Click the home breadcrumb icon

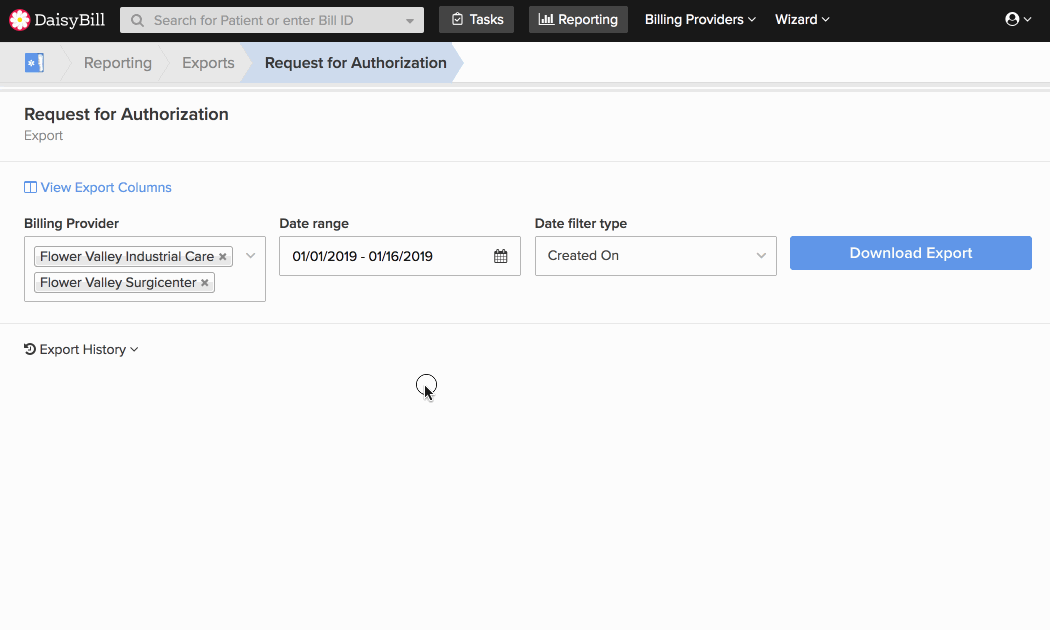[34, 63]
